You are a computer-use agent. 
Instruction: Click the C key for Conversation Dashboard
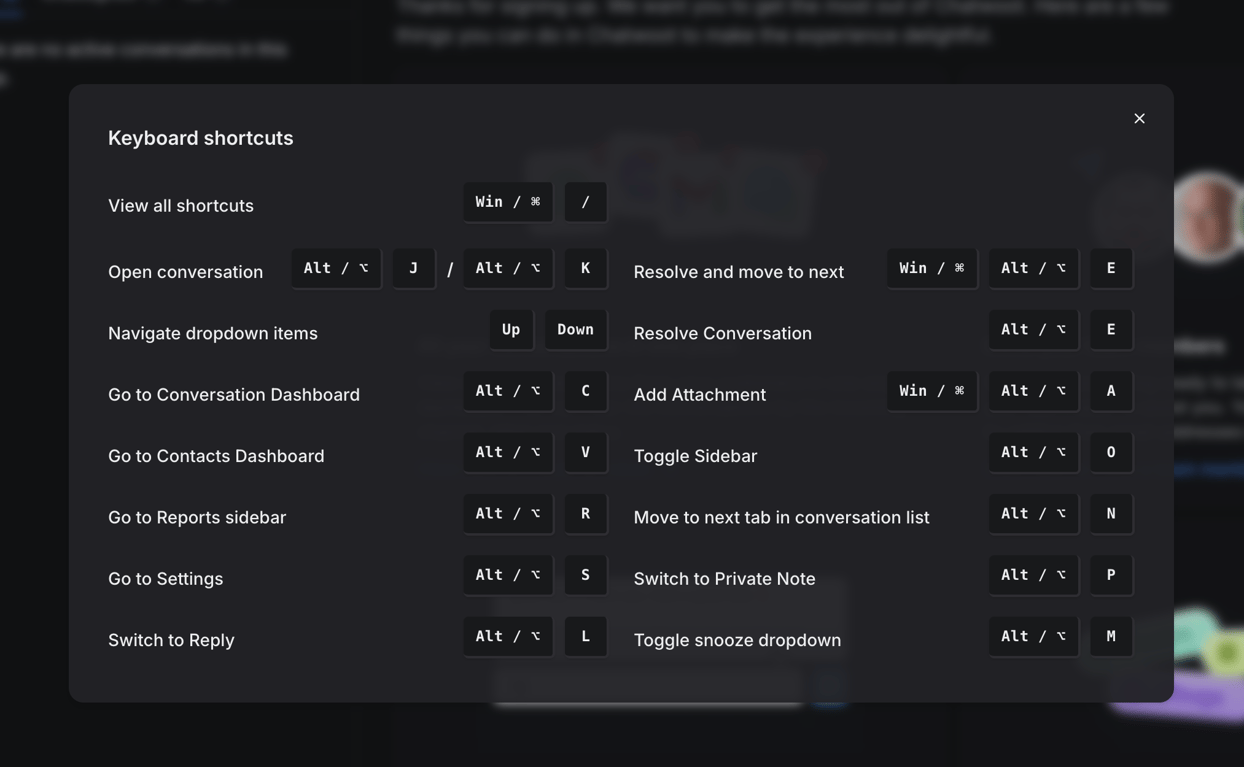[x=586, y=391]
